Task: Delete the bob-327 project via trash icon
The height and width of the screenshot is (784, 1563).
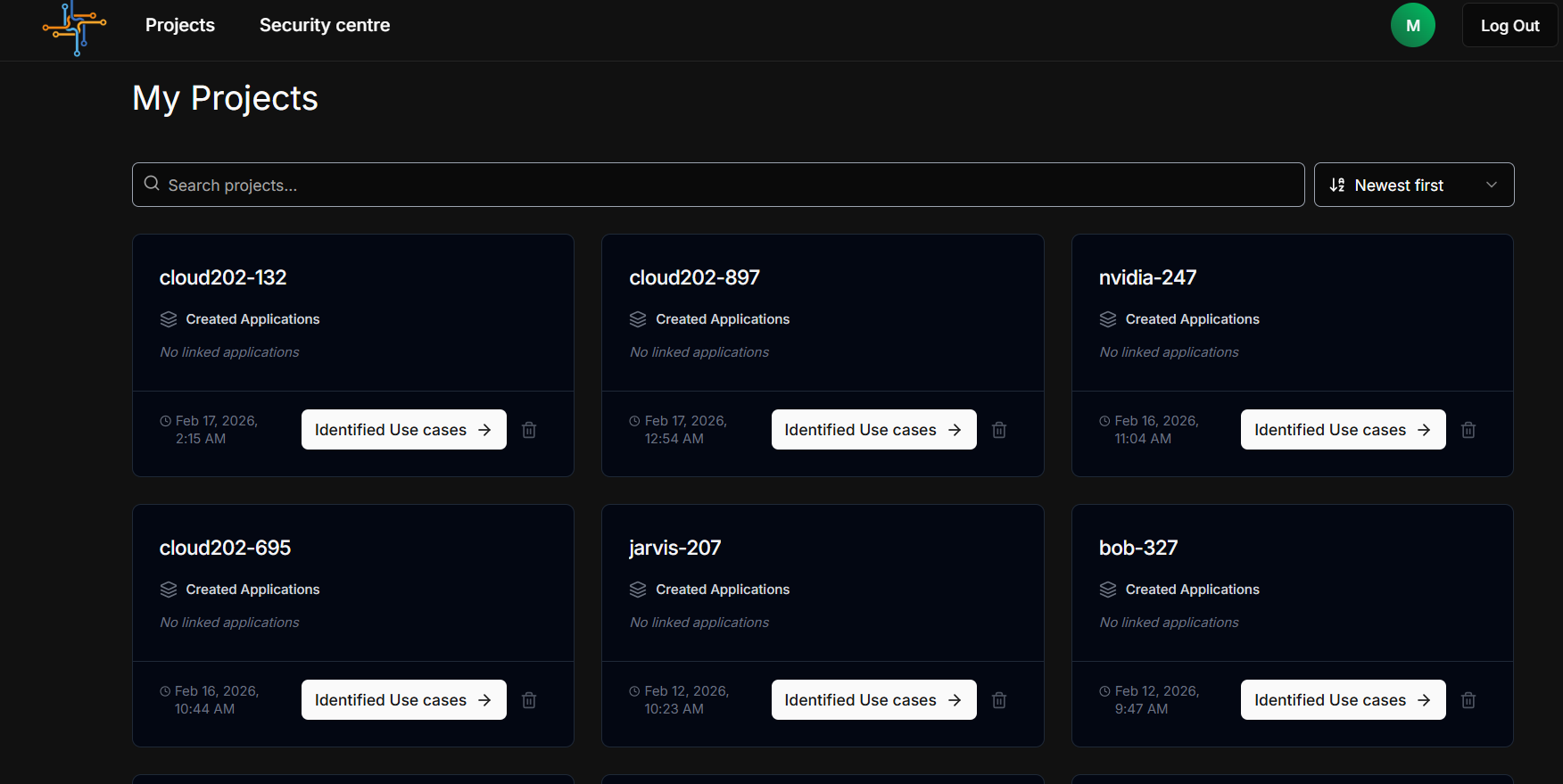Action: tap(1468, 700)
